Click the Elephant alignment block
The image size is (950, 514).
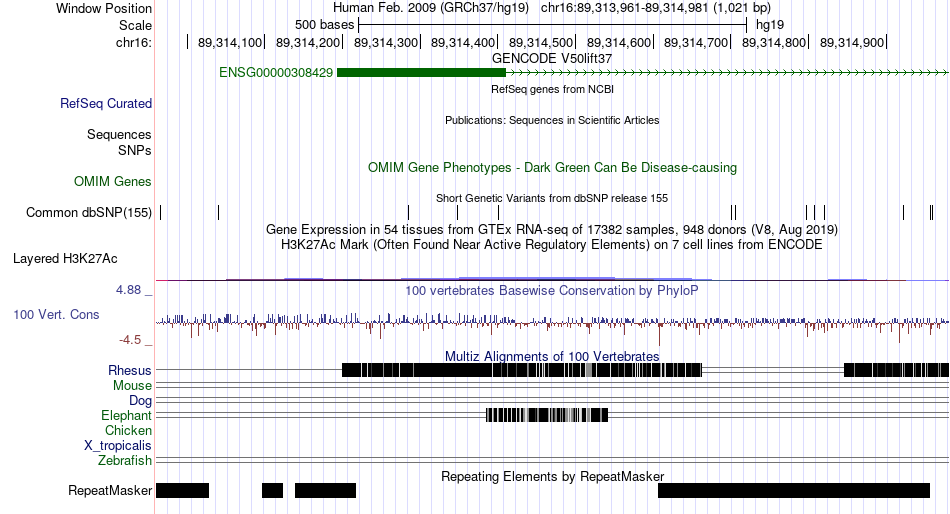pyautogui.click(x=547, y=415)
